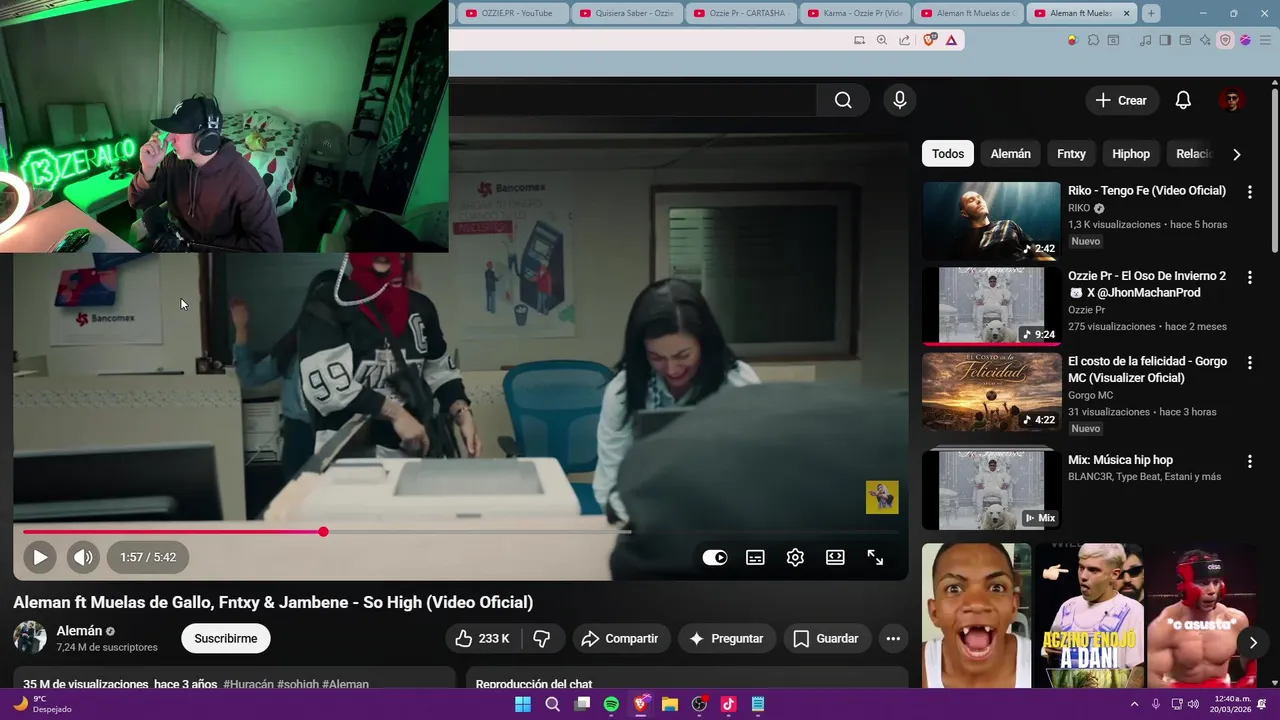Switch to Quisiera Saber browser tab
The height and width of the screenshot is (720, 1280).
(x=627, y=13)
